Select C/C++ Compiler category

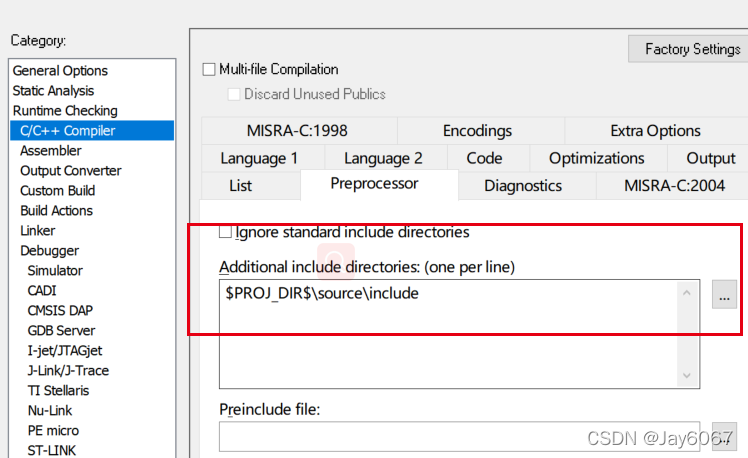[x=92, y=131]
